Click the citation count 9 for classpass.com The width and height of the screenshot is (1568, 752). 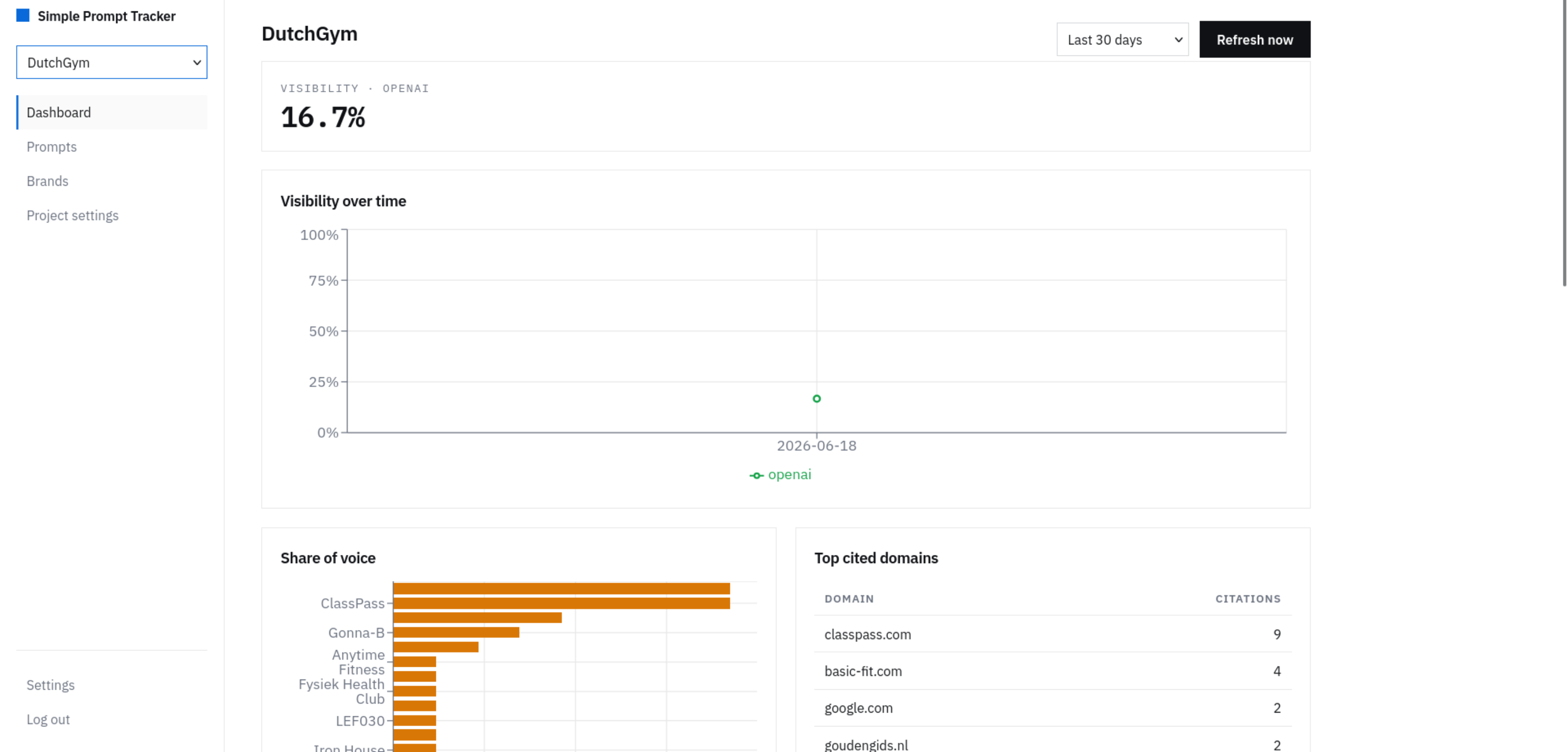[x=1277, y=634]
